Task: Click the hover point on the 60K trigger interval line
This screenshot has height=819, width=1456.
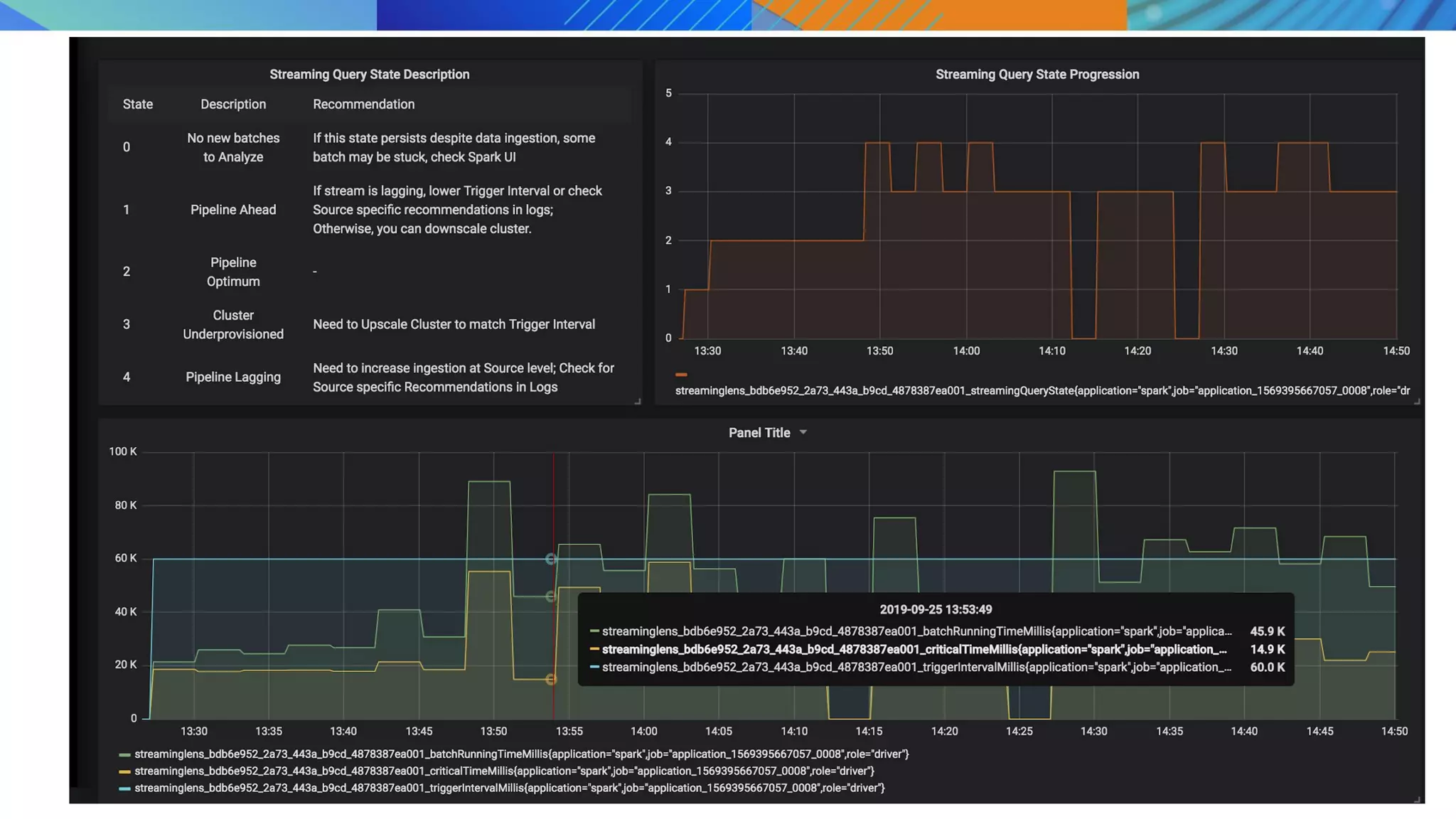Action: 551,560
